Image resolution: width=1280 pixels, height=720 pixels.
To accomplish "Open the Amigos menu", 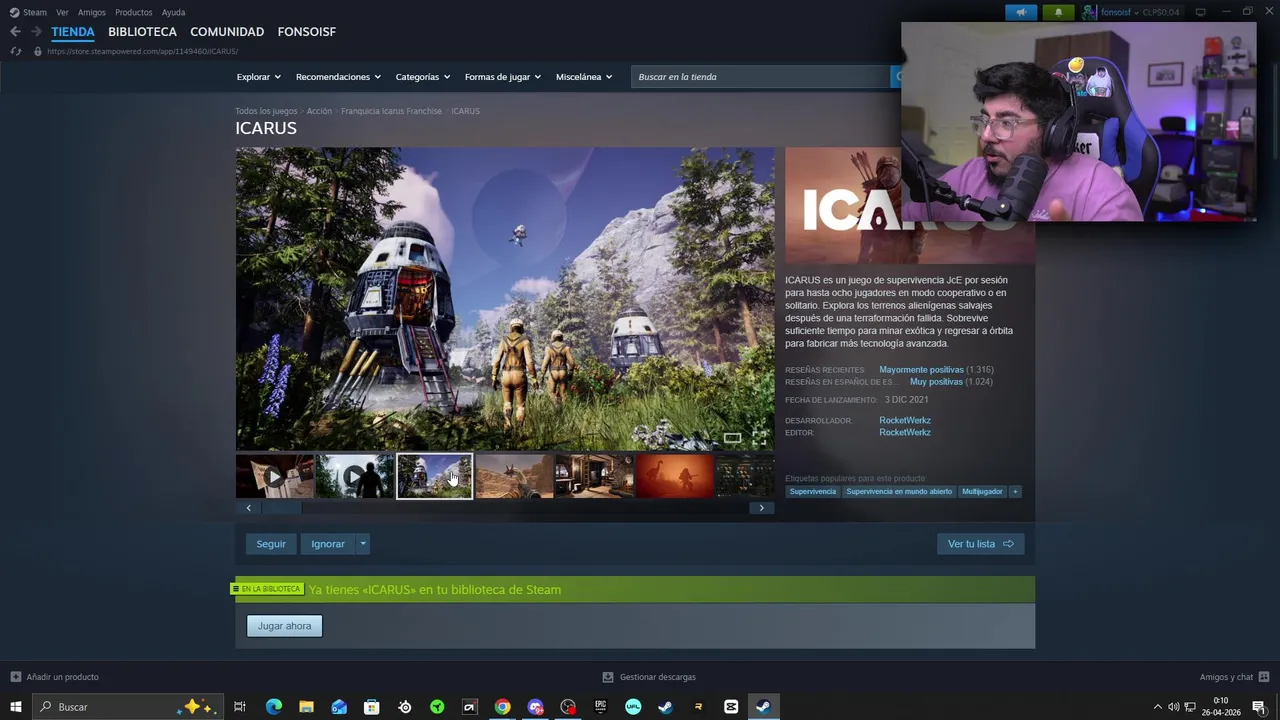I will (92, 12).
